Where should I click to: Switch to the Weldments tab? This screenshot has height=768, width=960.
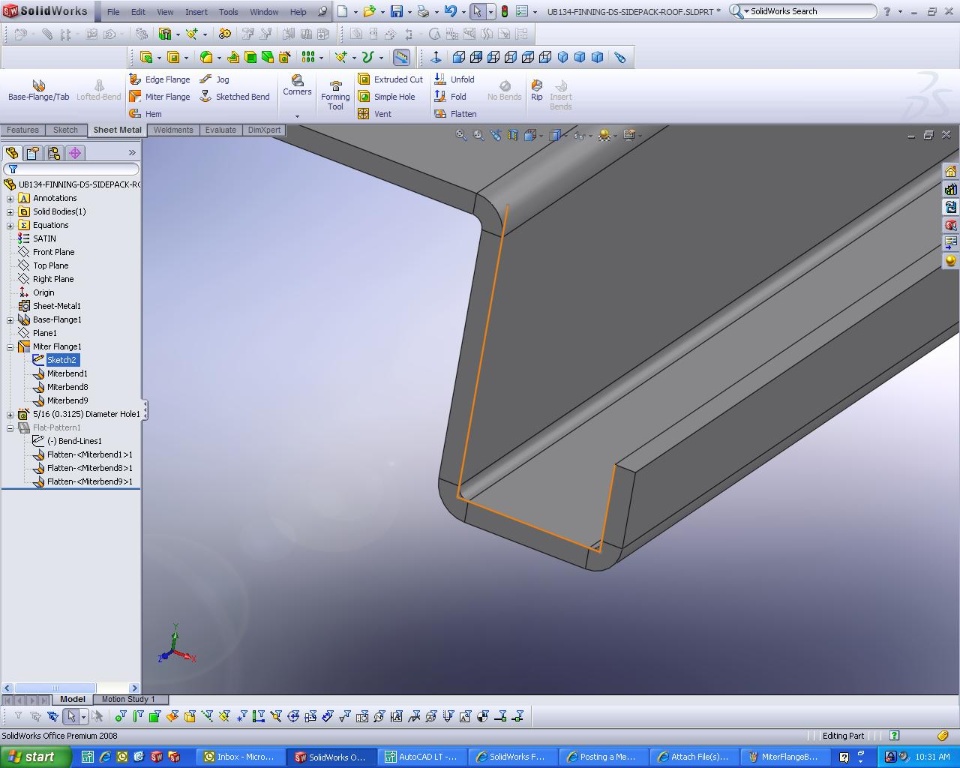173,130
